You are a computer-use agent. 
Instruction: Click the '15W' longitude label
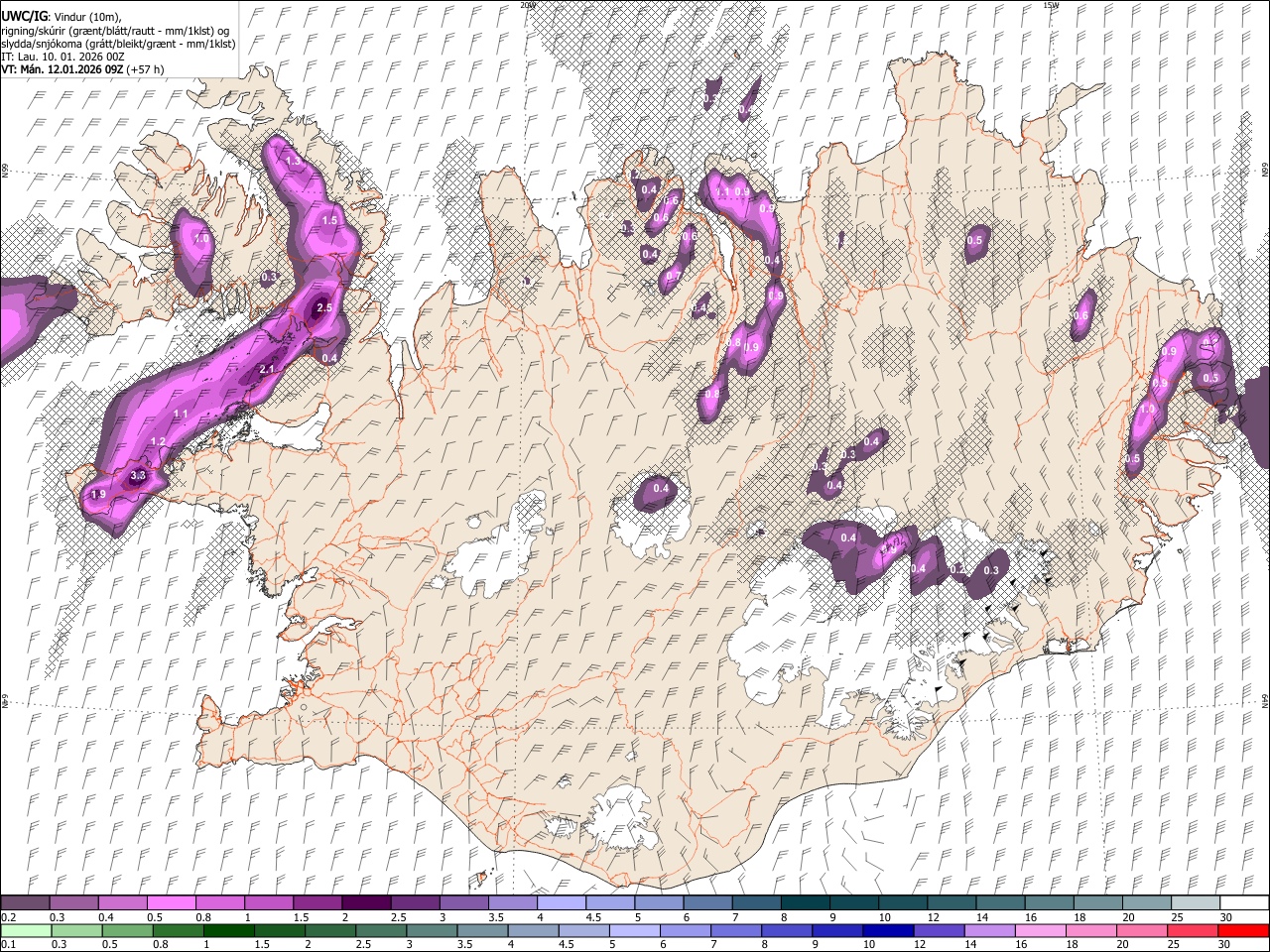pyautogui.click(x=1051, y=5)
